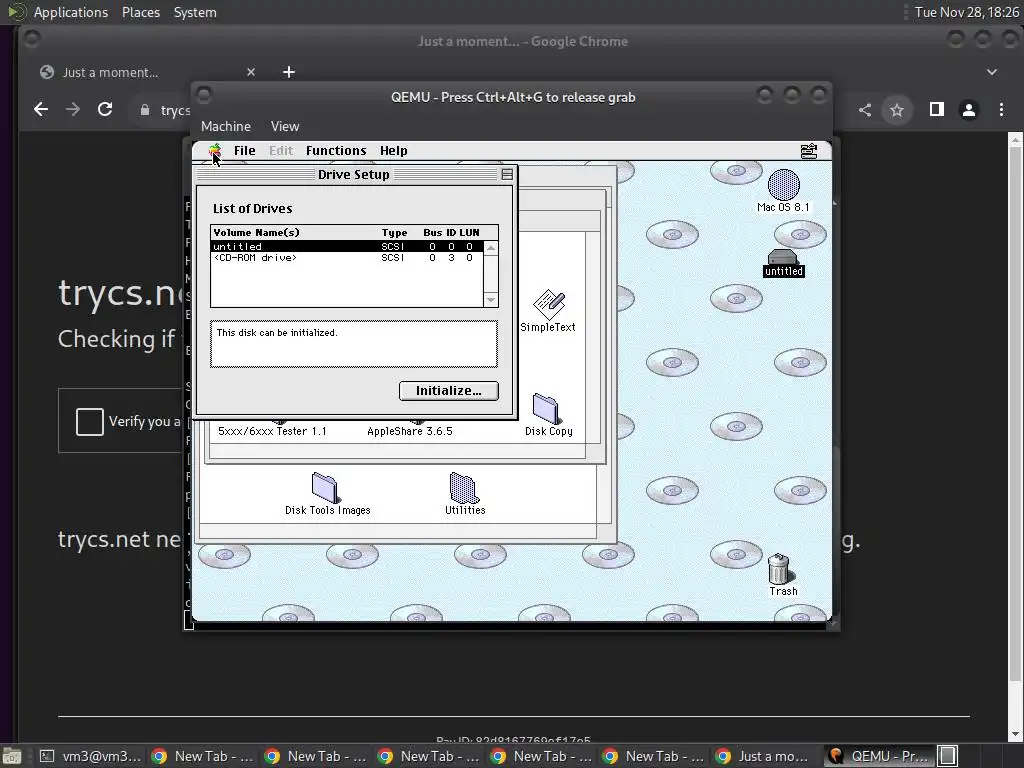Open Chrome profile menu
1024x768 pixels.
[x=968, y=110]
